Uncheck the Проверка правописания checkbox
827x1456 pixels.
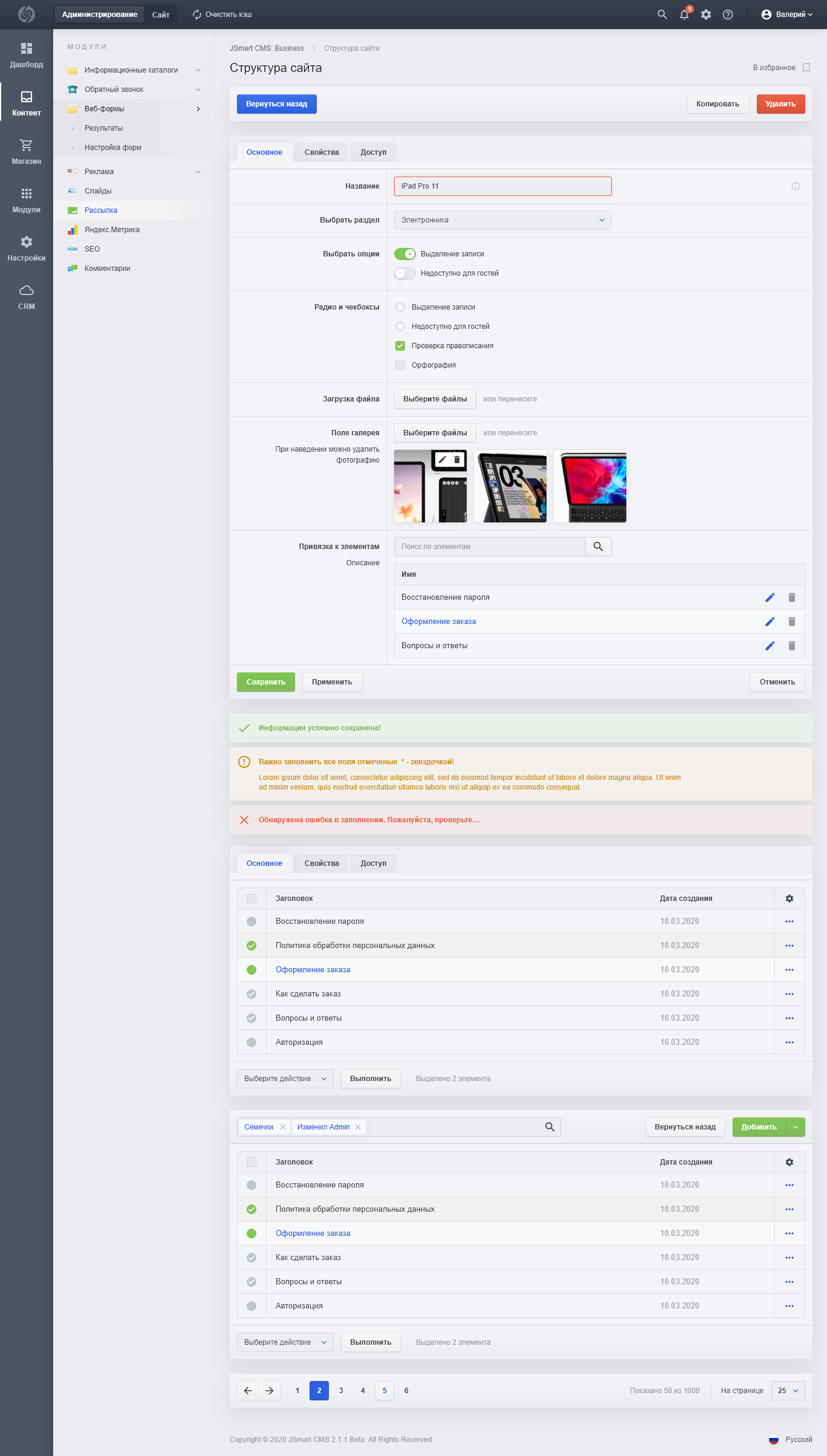tap(400, 346)
